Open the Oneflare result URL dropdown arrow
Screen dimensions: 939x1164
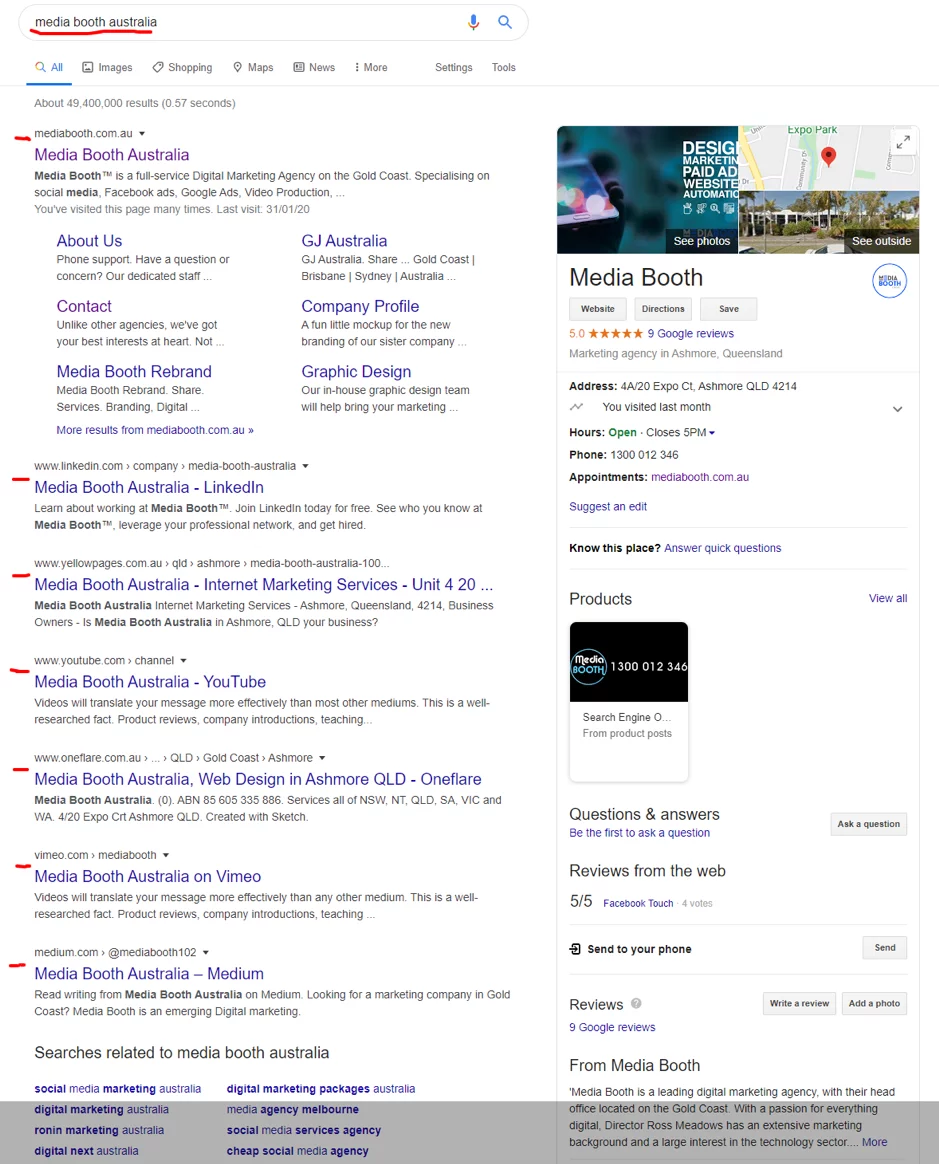(322, 758)
